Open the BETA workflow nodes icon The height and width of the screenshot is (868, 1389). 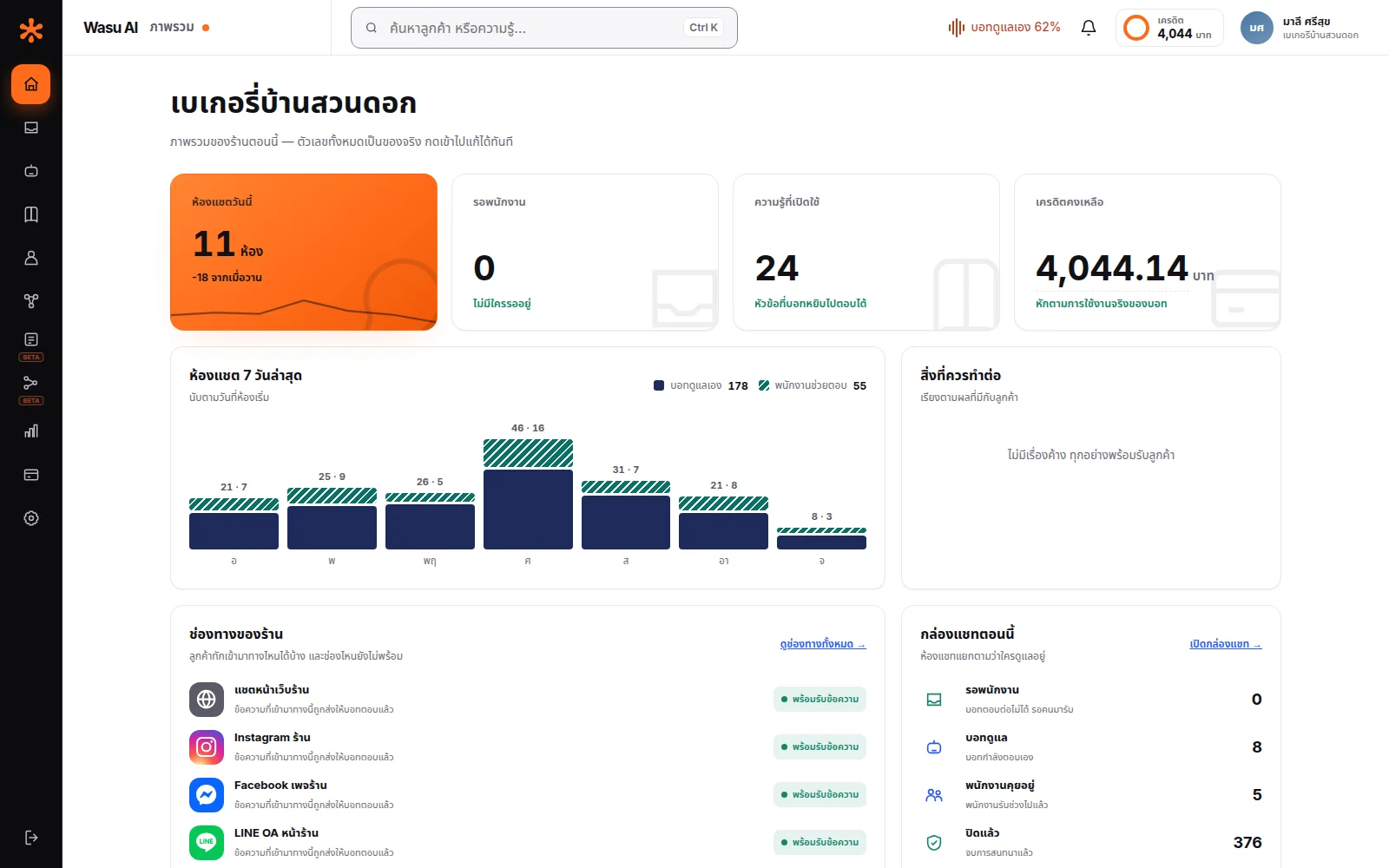(31, 383)
